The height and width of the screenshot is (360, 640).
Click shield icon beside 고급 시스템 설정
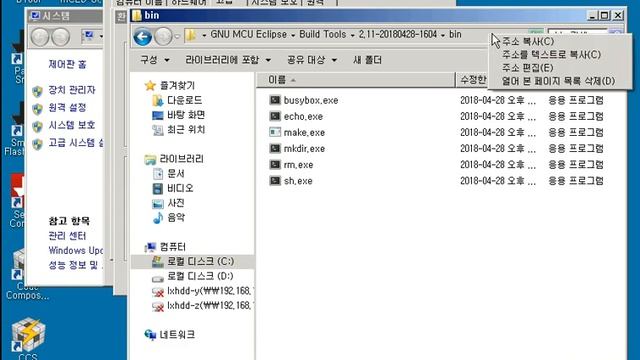tap(38, 144)
